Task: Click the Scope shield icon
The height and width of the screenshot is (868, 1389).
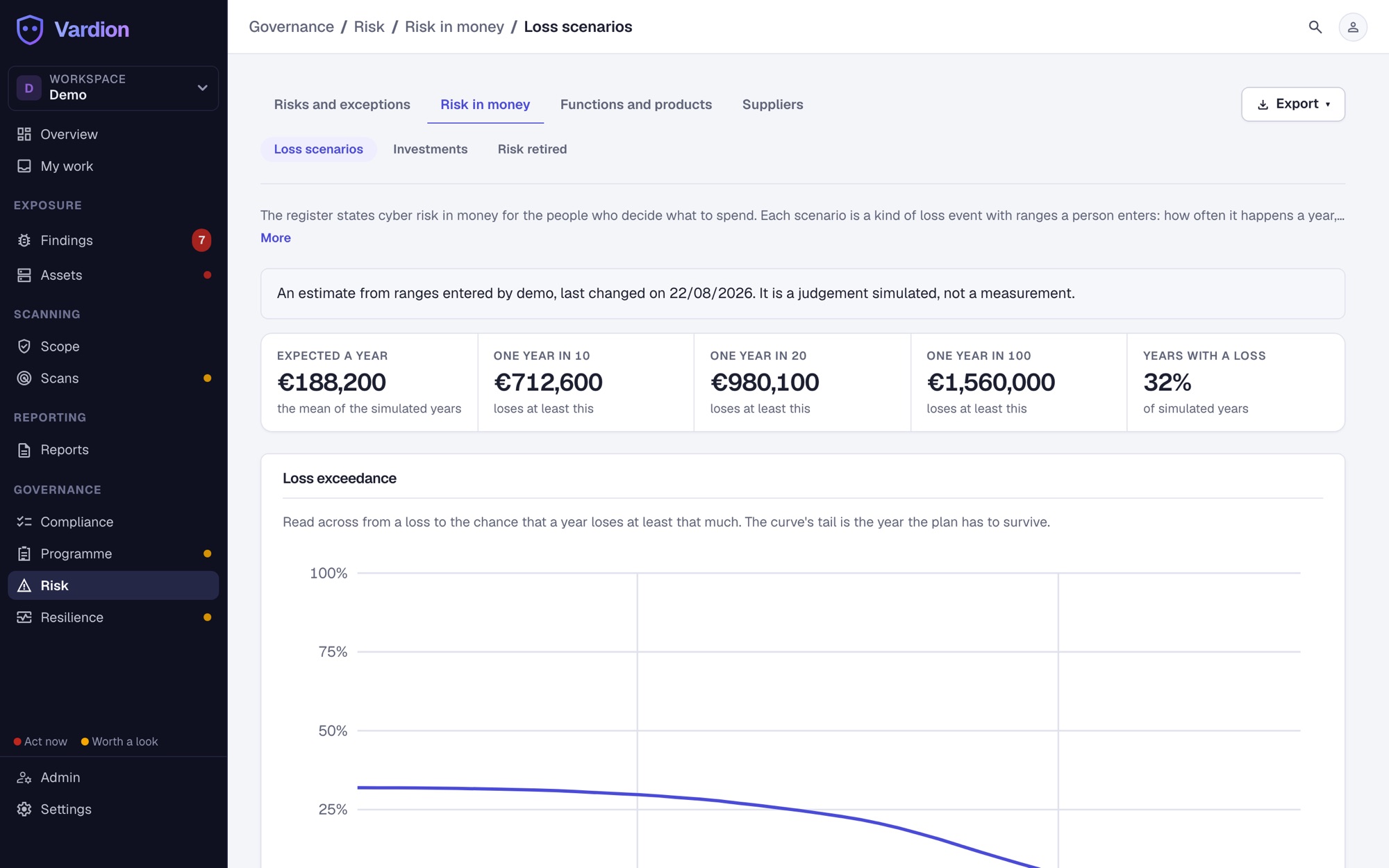Action: coord(24,346)
